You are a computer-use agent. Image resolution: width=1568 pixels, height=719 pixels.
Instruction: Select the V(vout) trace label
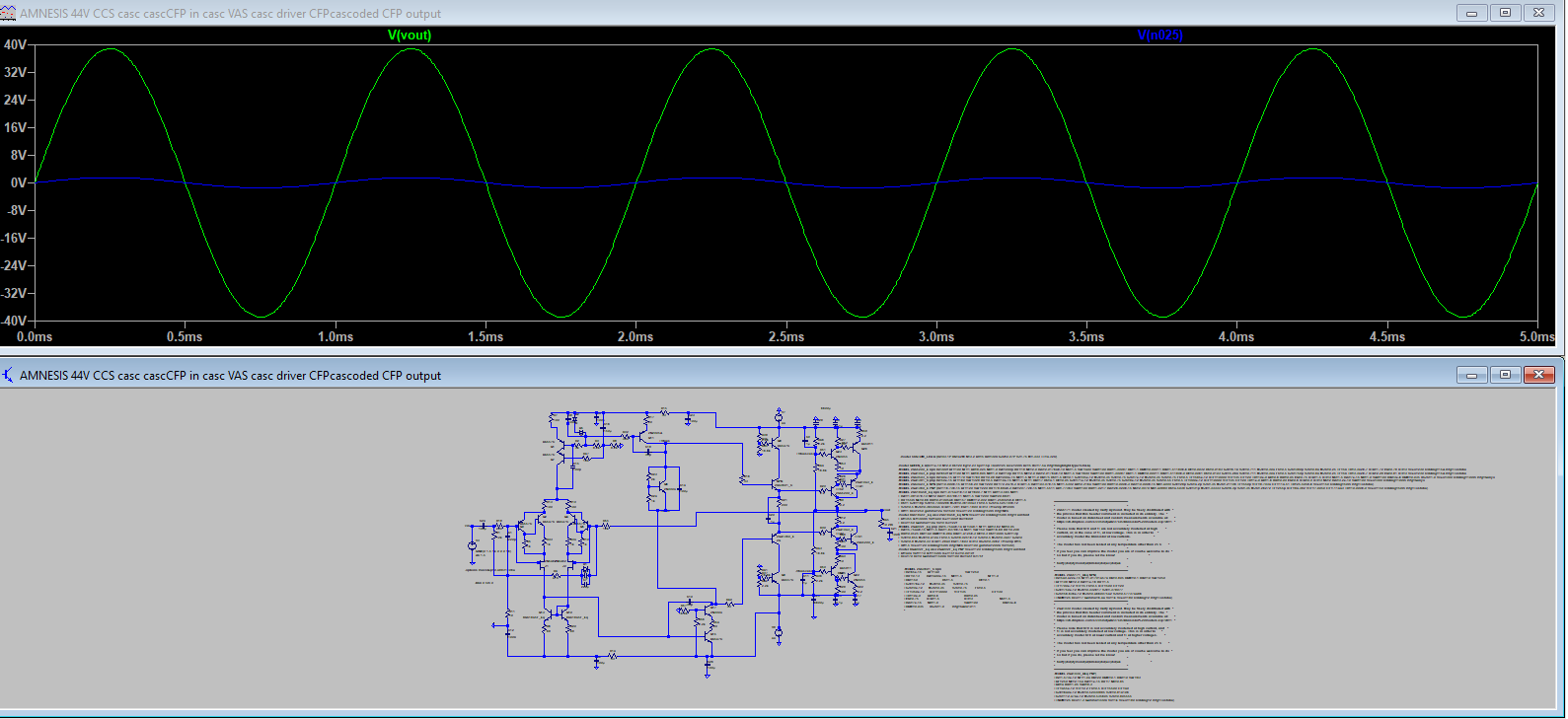point(410,35)
